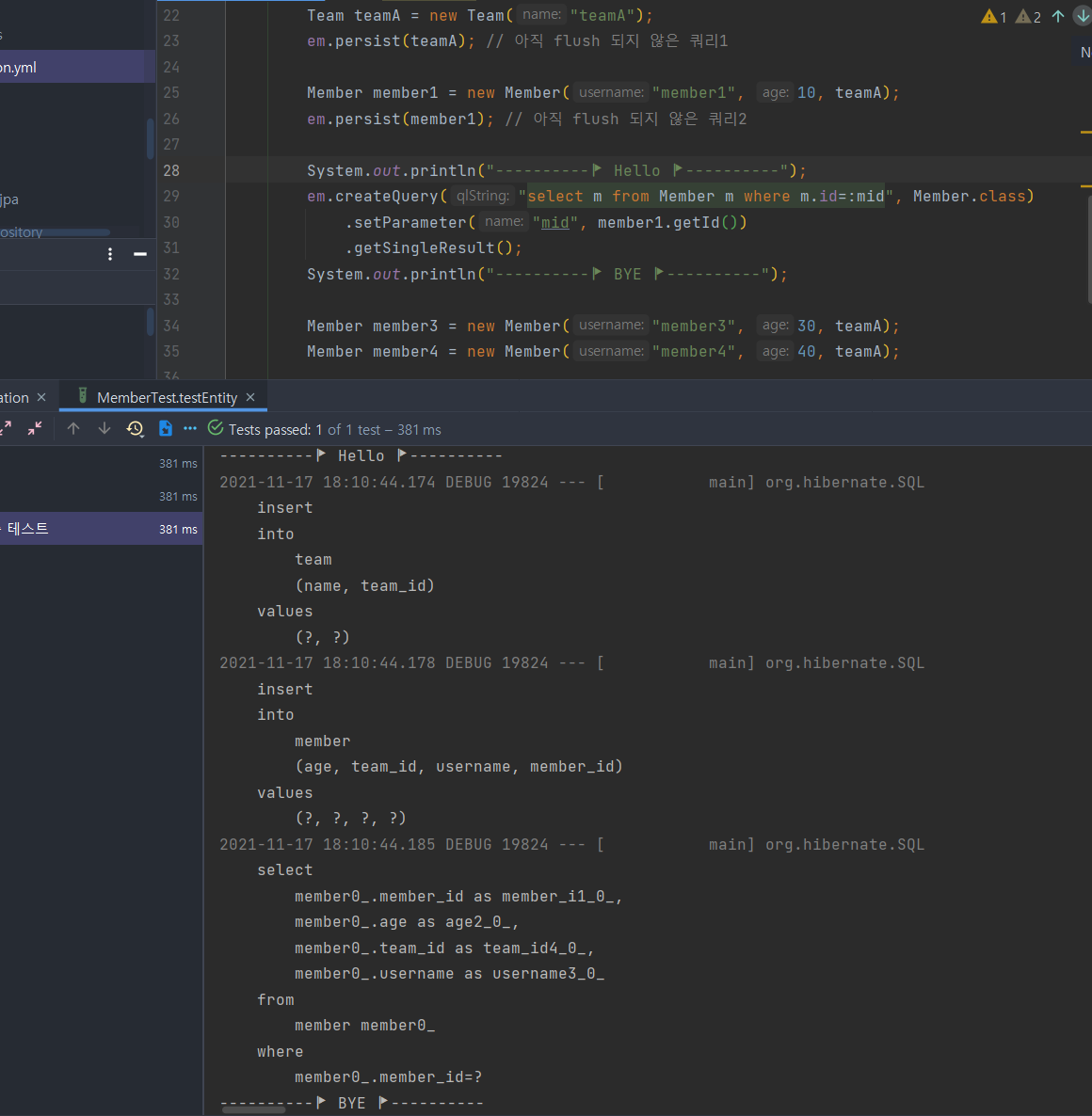The image size is (1092, 1116).
Task: Close the tab ending with 'ation'
Action: pyautogui.click(x=41, y=397)
